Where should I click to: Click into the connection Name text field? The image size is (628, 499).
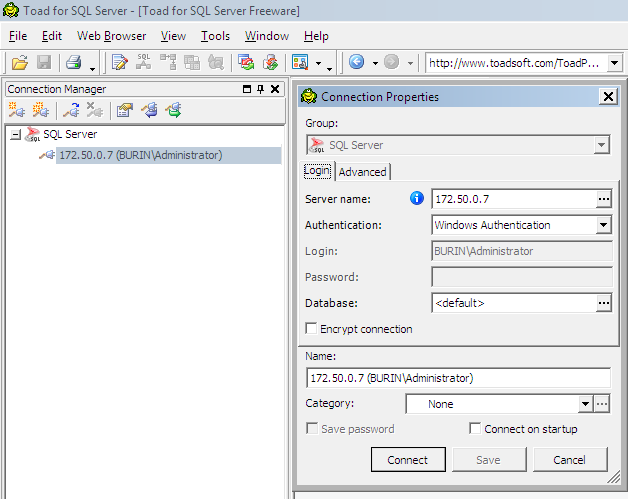(x=458, y=378)
